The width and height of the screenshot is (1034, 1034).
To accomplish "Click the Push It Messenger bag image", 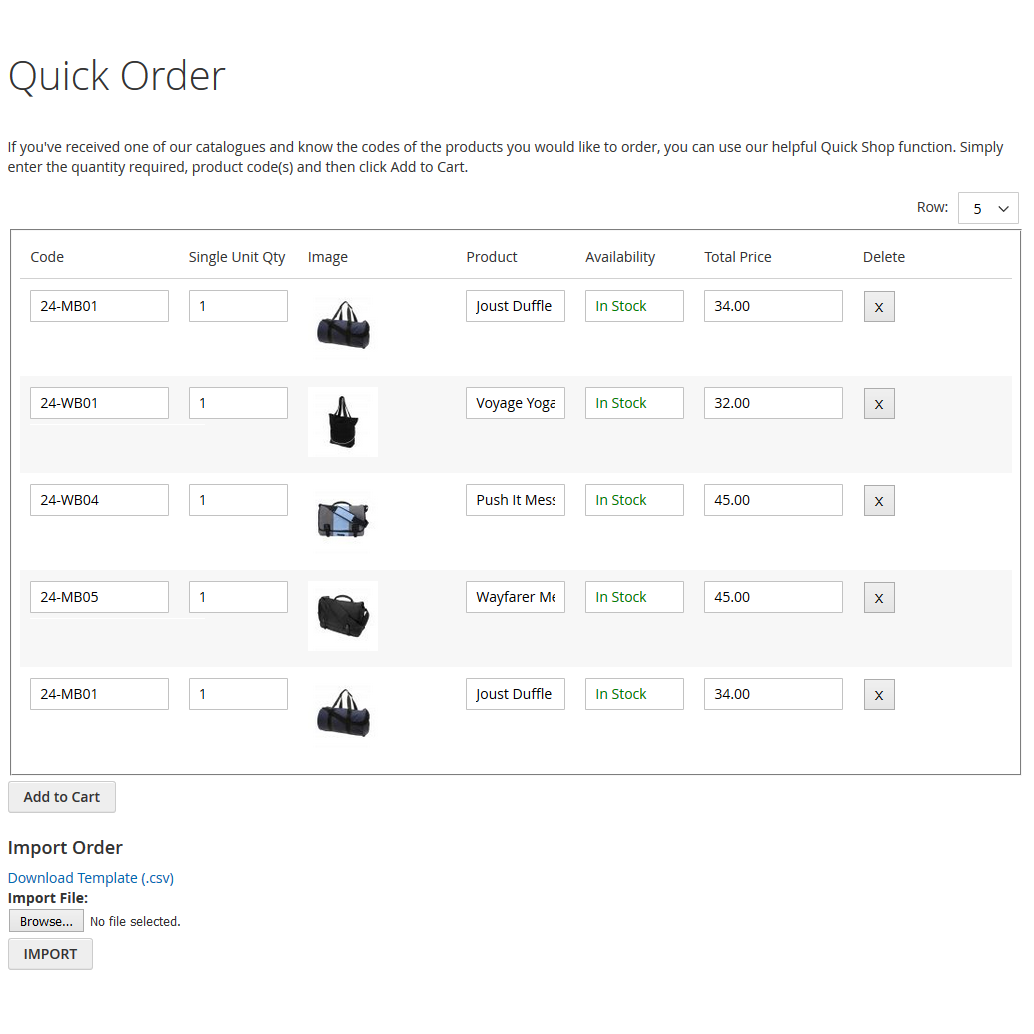I will click(342, 518).
